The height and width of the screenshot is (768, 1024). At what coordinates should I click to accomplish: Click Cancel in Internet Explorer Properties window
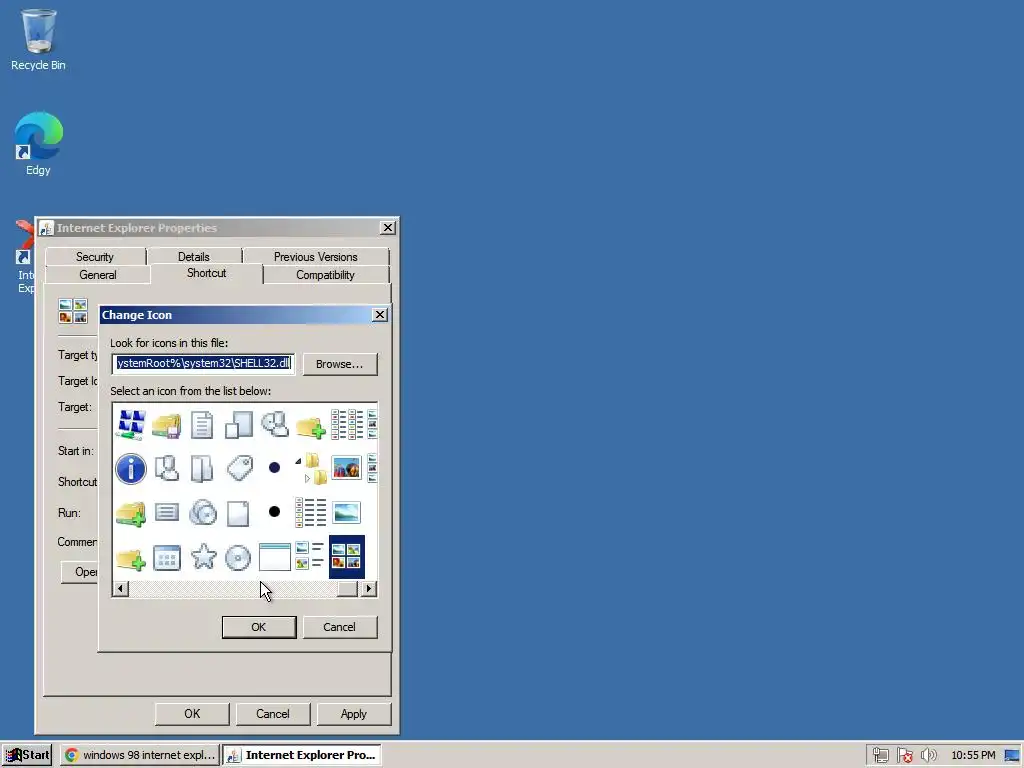(272, 714)
